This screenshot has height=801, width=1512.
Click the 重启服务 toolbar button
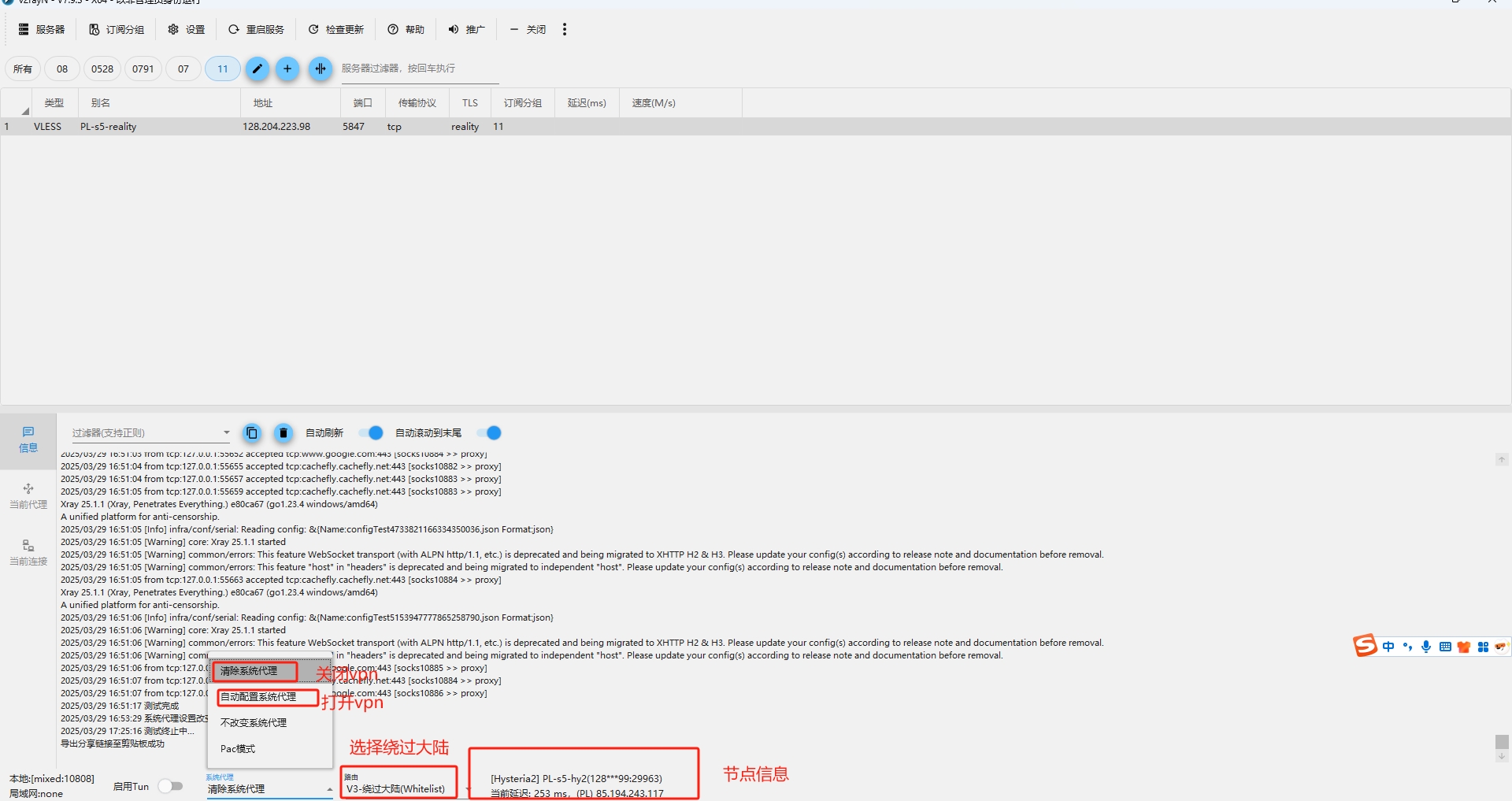[256, 30]
